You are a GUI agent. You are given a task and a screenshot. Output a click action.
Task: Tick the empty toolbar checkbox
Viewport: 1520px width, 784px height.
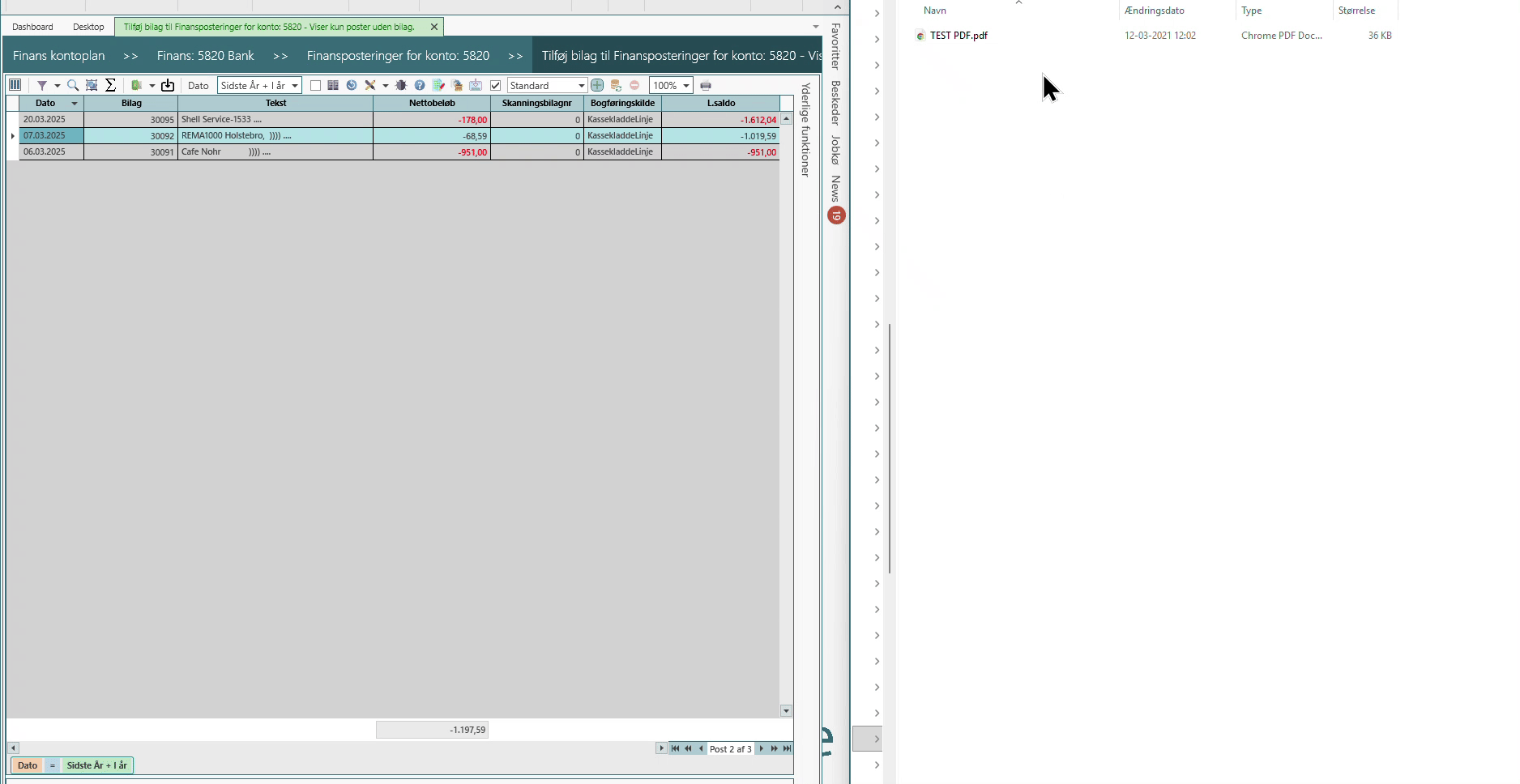tap(315, 85)
